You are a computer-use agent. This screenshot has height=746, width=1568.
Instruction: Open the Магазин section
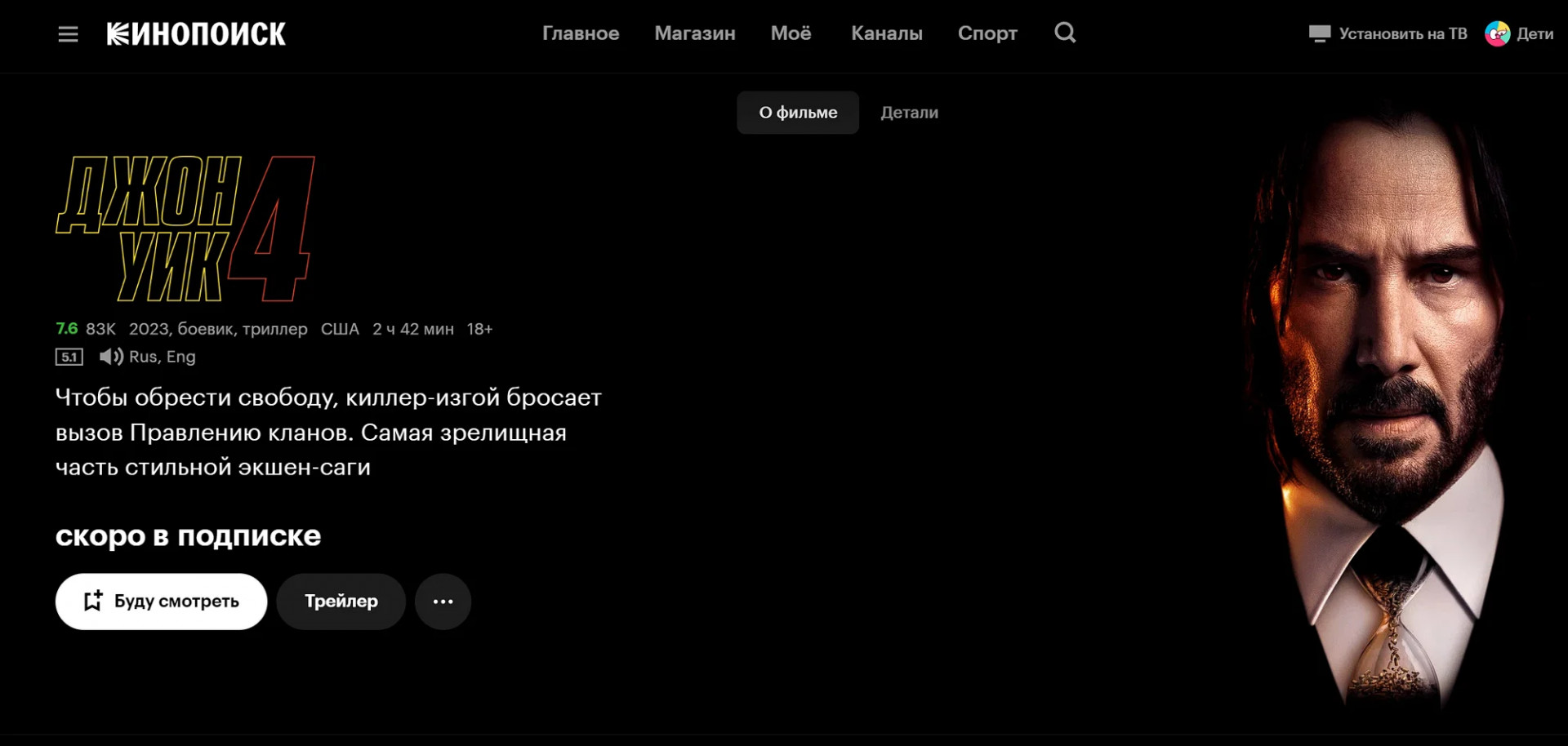tap(695, 33)
